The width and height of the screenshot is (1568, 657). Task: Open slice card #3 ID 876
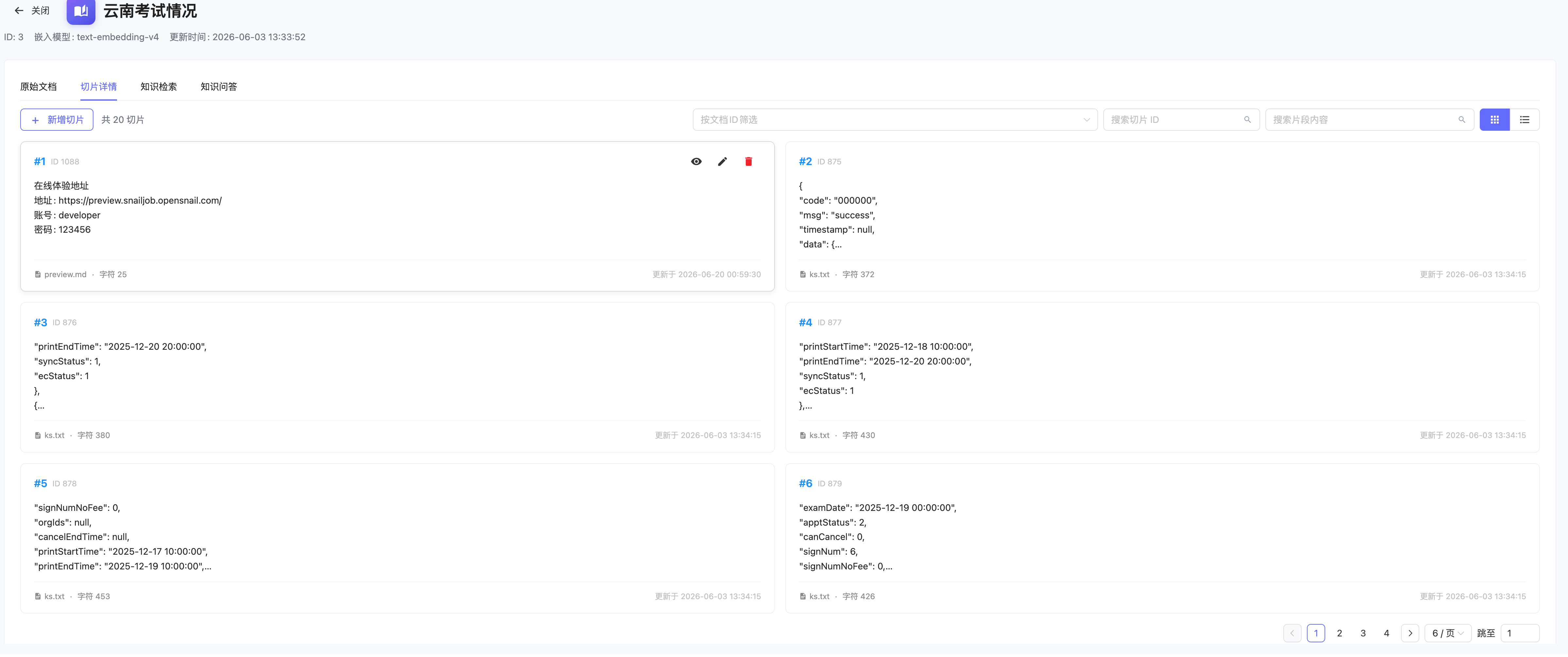point(397,378)
